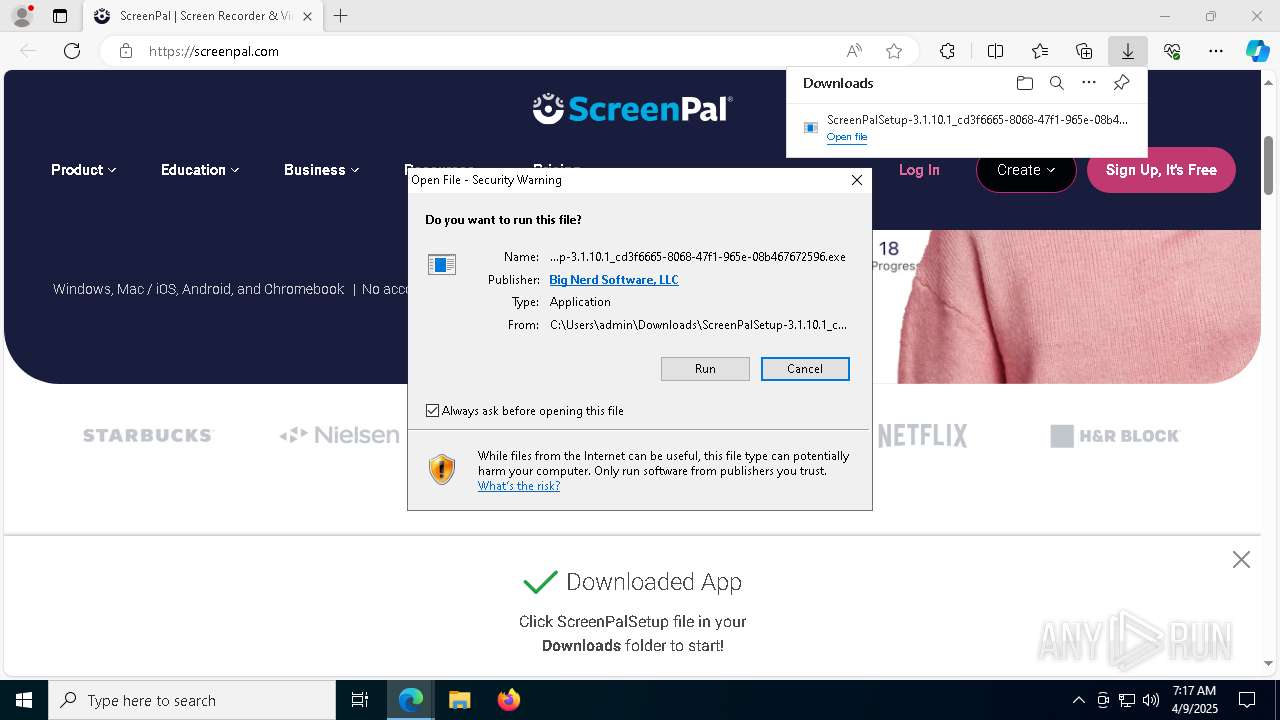The height and width of the screenshot is (720, 1280).
Task: Pin the Downloads panel
Action: [1122, 83]
